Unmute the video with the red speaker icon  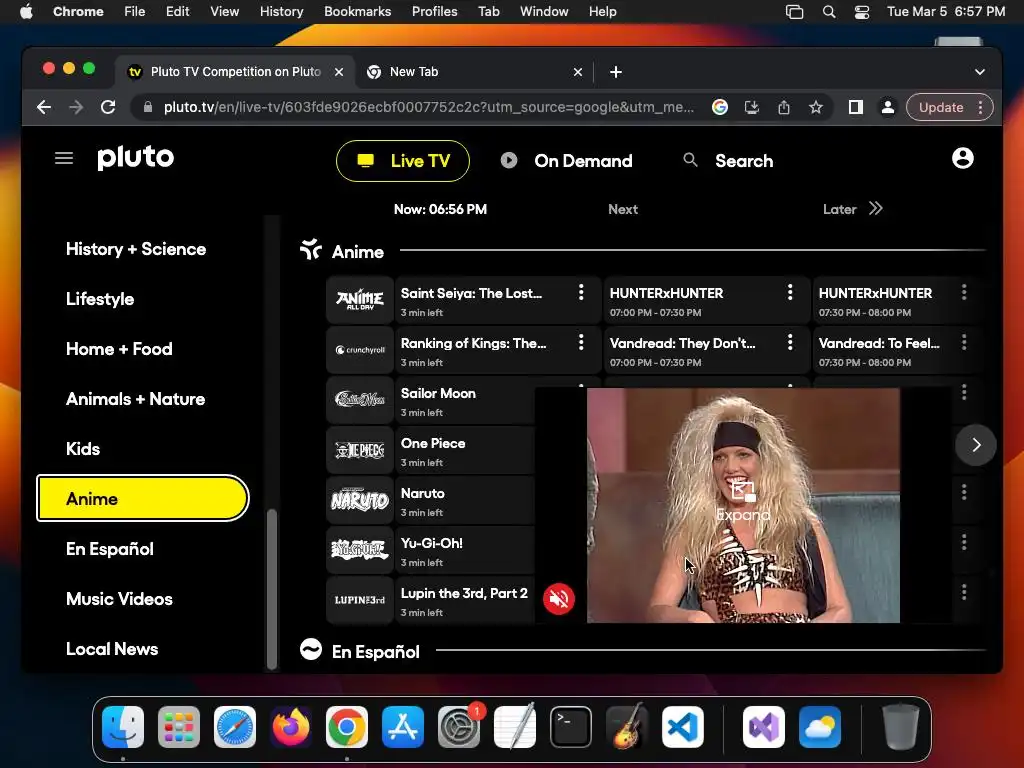tap(558, 598)
